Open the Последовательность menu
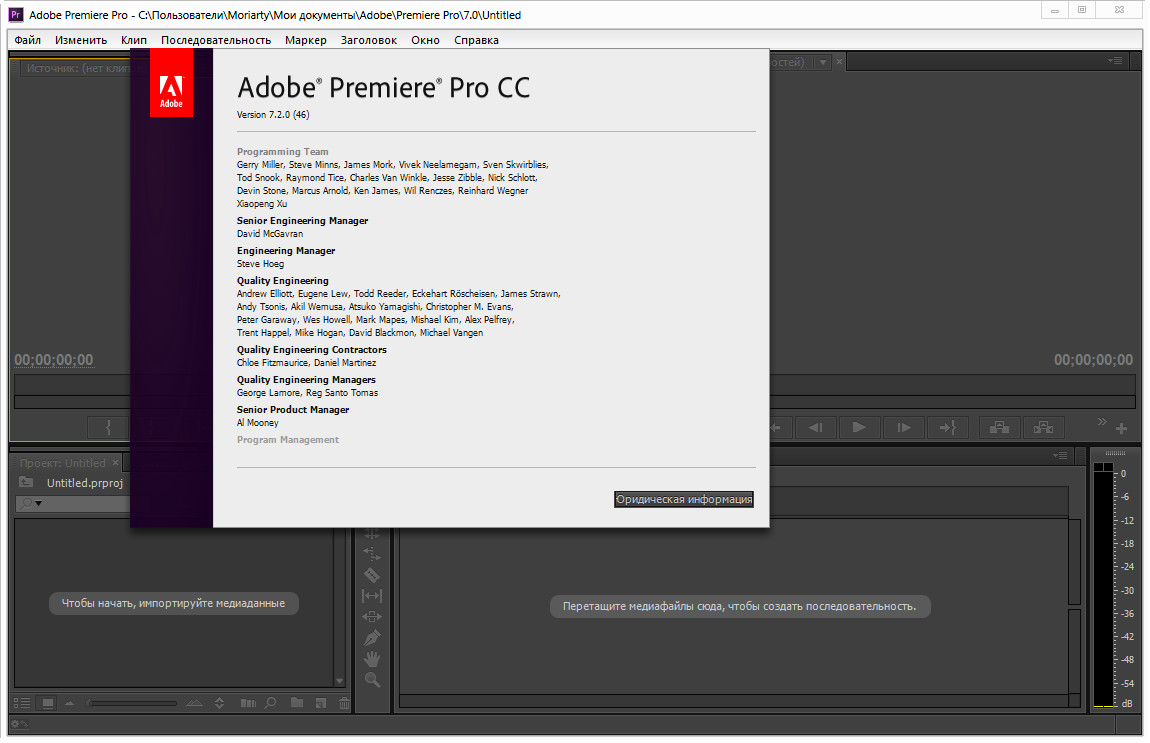 pos(216,40)
